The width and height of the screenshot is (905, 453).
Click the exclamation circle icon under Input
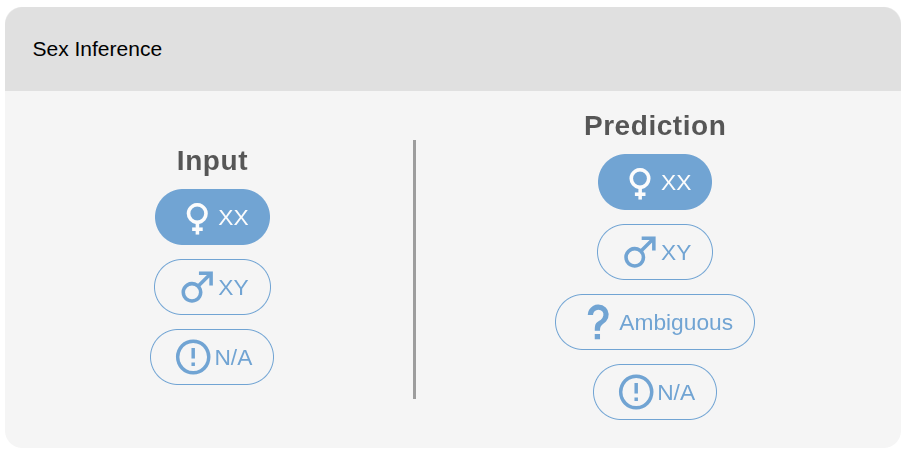pyautogui.click(x=193, y=357)
